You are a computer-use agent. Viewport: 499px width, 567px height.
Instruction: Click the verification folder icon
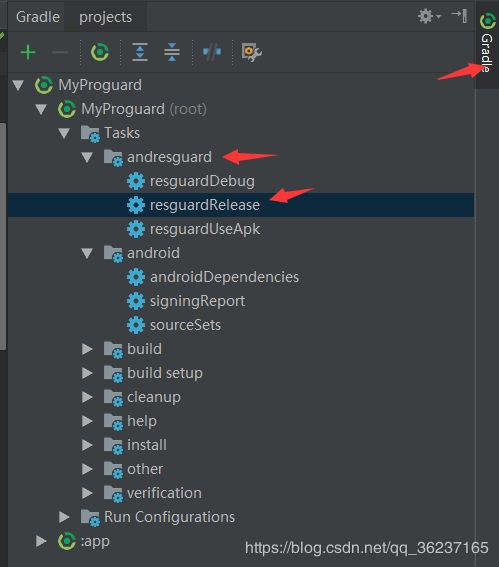coord(113,494)
